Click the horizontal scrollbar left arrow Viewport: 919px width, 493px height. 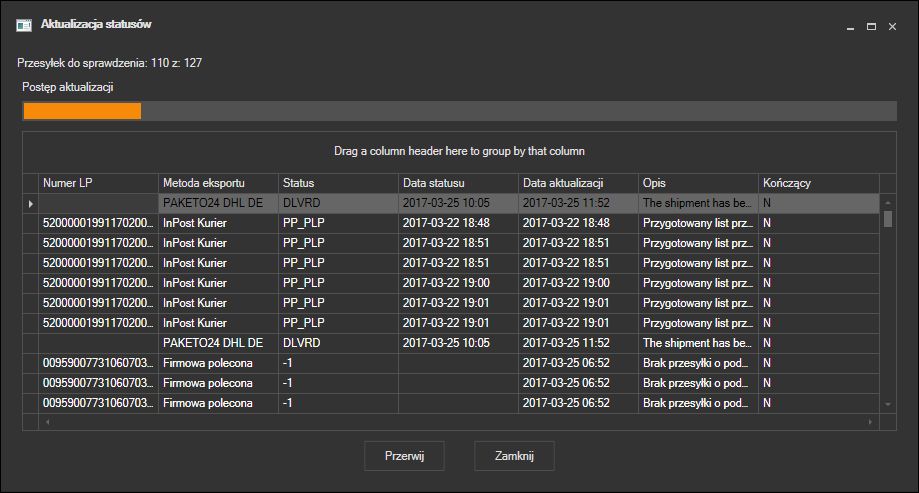click(47, 421)
